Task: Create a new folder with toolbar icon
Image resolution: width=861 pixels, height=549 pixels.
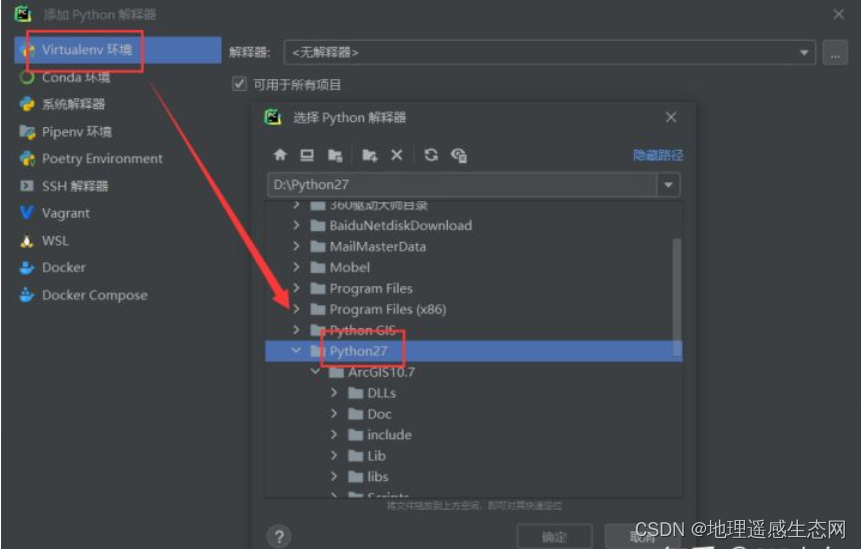Action: pos(370,155)
